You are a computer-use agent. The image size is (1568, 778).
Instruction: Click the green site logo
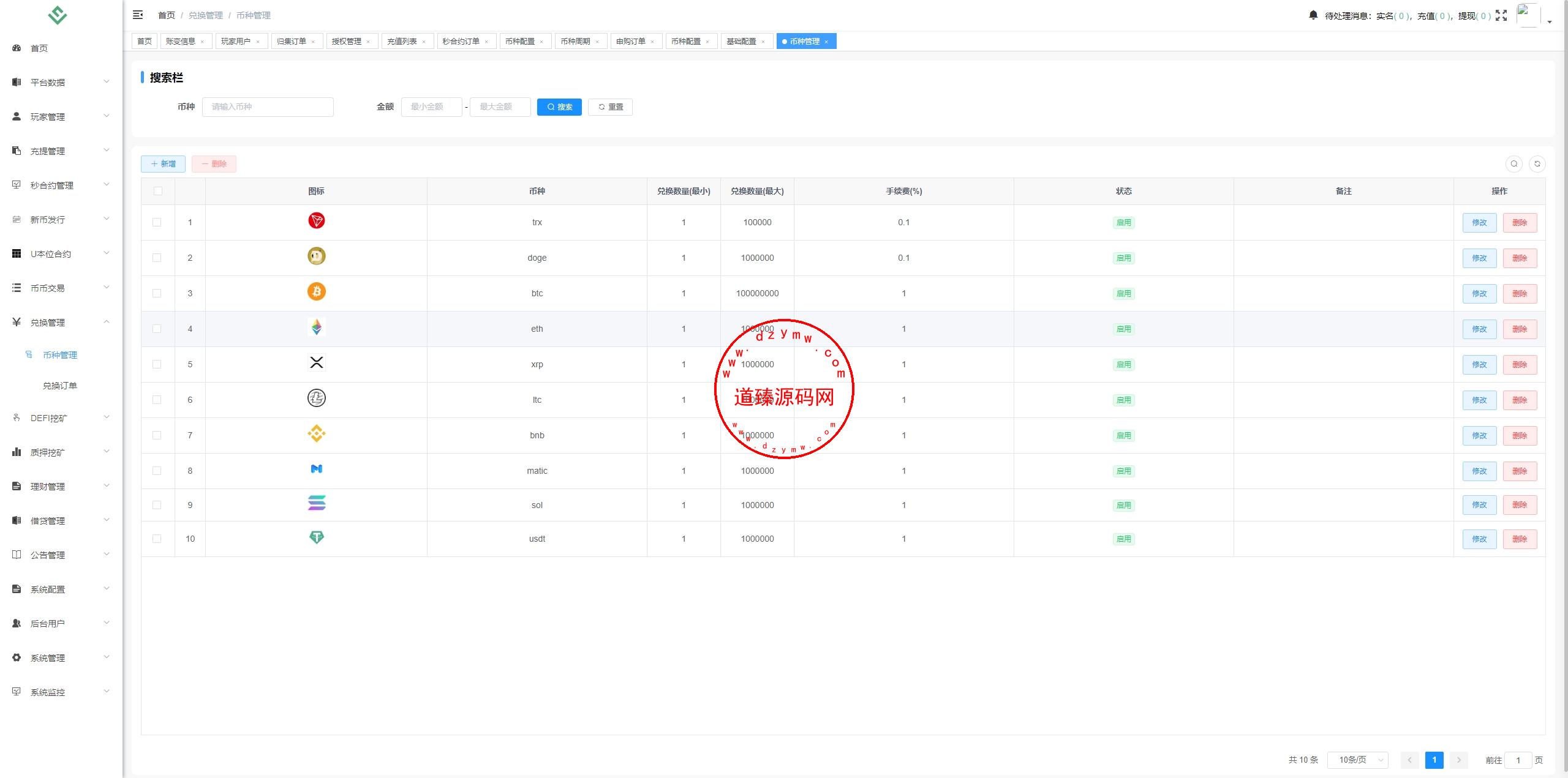click(58, 15)
